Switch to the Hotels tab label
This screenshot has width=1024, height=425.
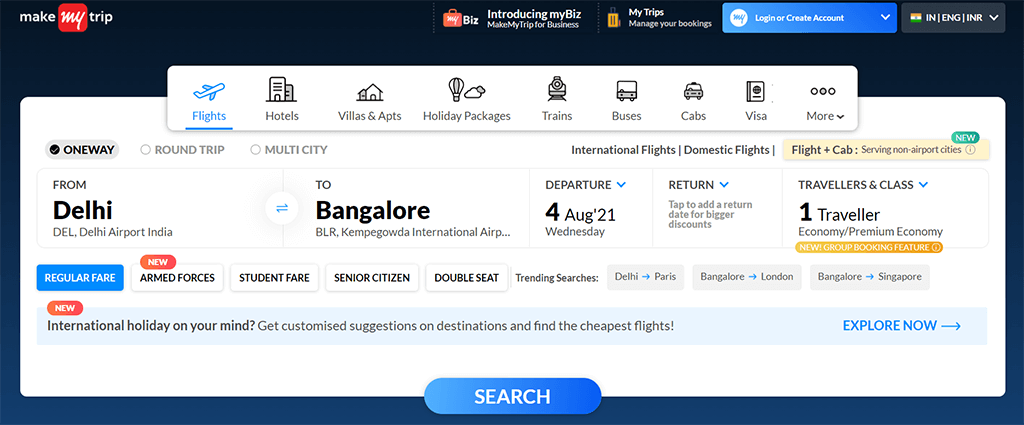pyautogui.click(x=281, y=116)
